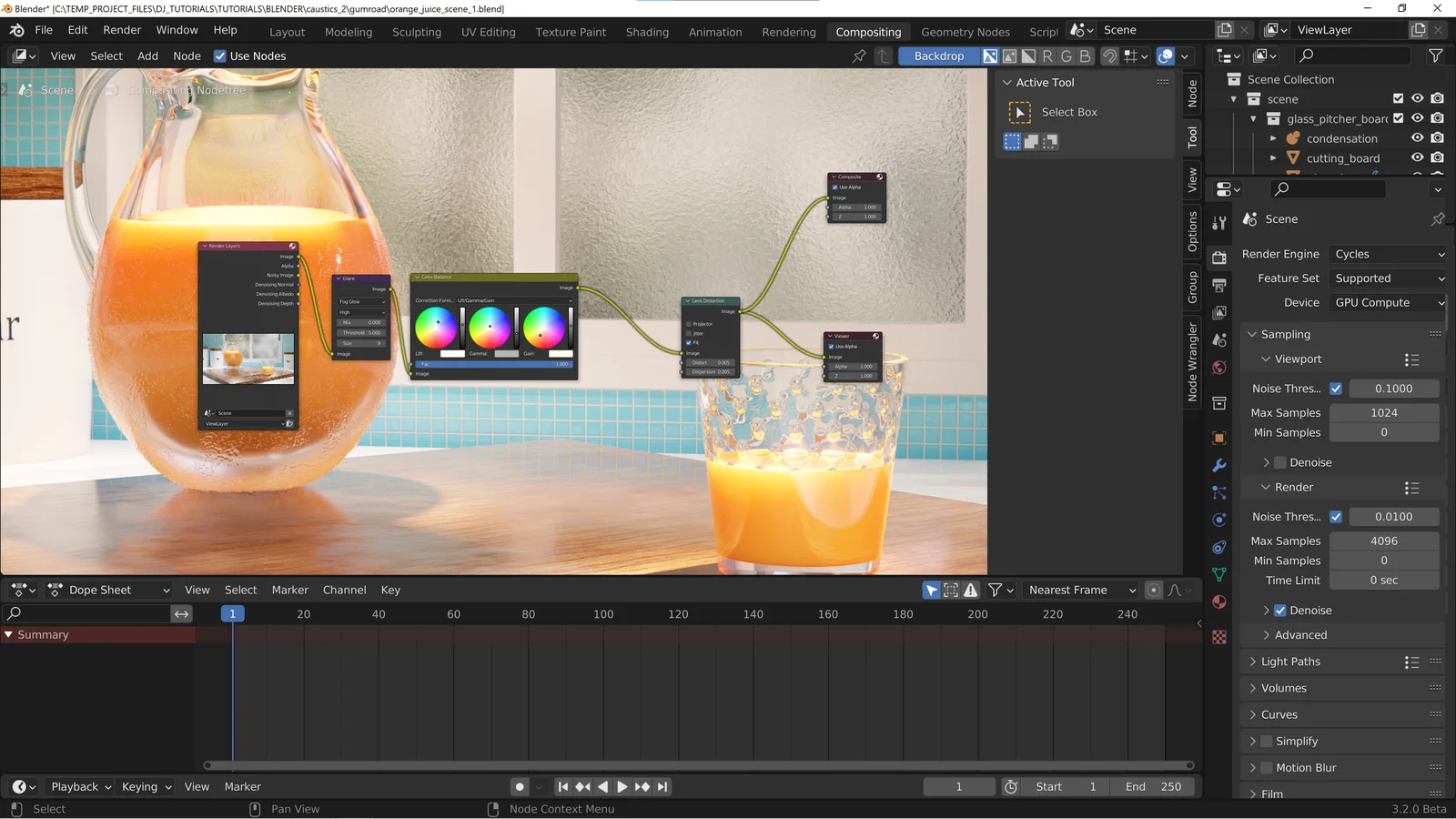1456x819 pixels.
Task: Select Object Properties orange square icon
Action: pyautogui.click(x=1219, y=438)
